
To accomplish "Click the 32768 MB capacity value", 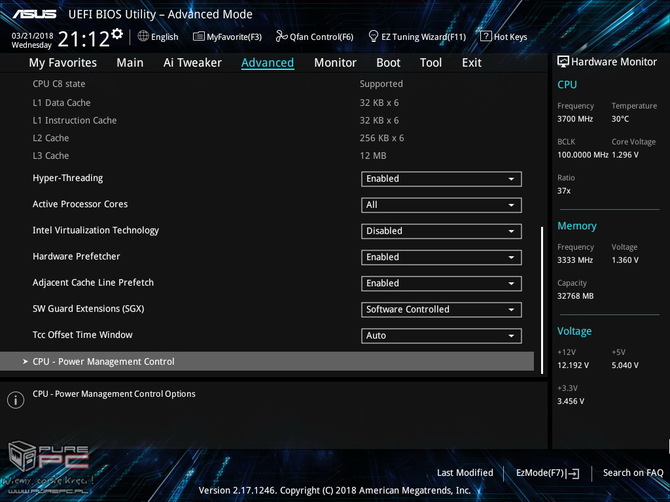I will click(575, 296).
